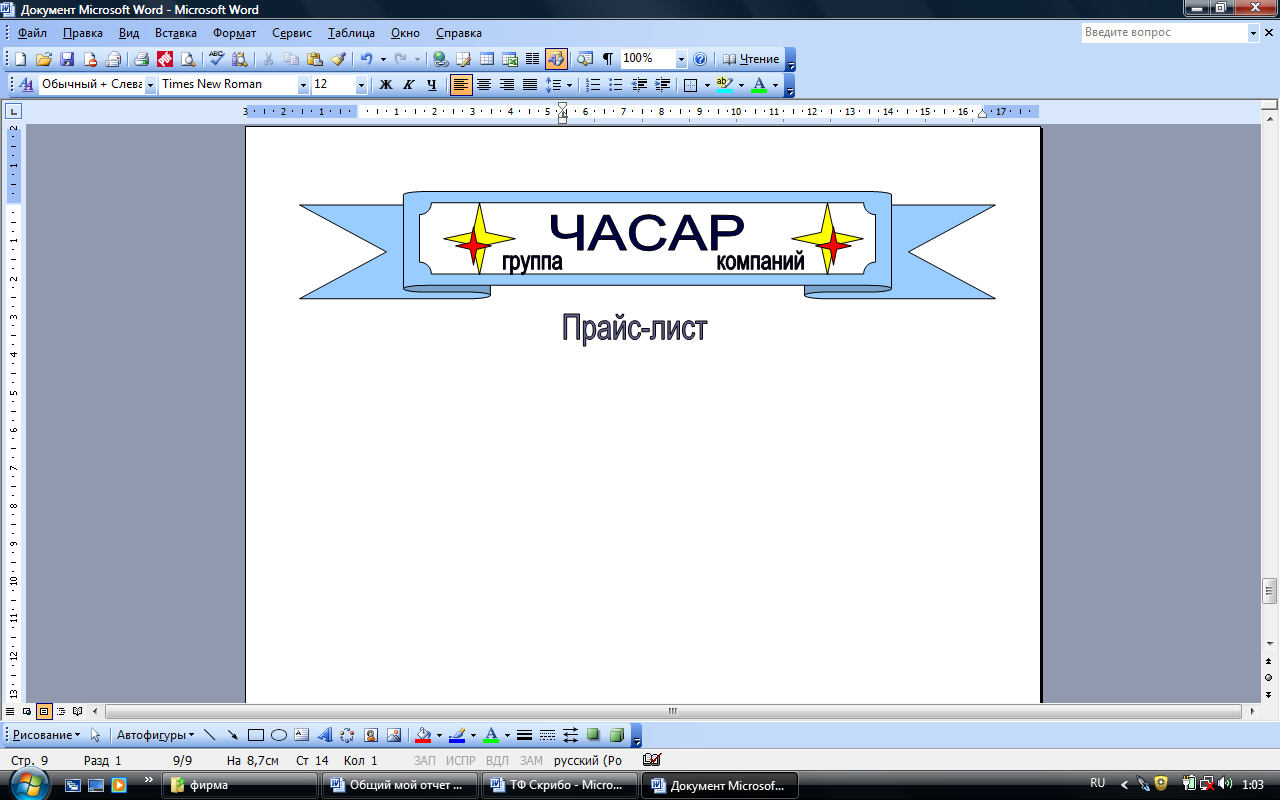Insert a diagram or organization chart
This screenshot has height=800, width=1280.
348,735
